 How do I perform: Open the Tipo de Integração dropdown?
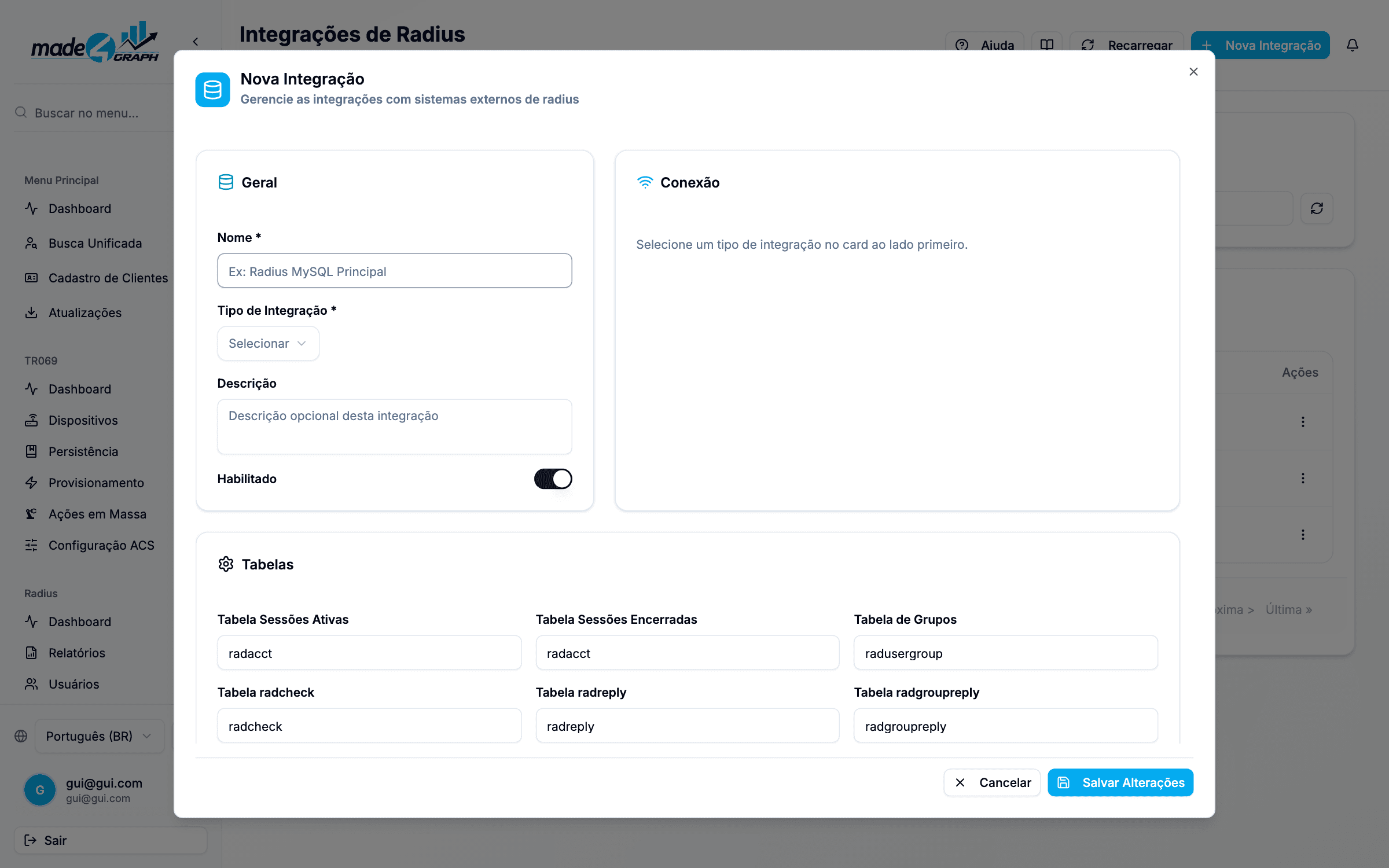tap(268, 343)
